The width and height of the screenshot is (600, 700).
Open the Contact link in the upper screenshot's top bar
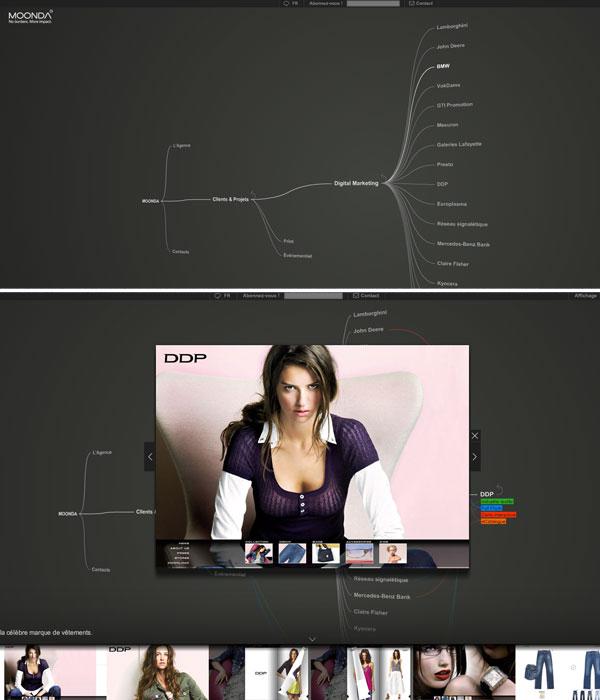click(421, 3)
